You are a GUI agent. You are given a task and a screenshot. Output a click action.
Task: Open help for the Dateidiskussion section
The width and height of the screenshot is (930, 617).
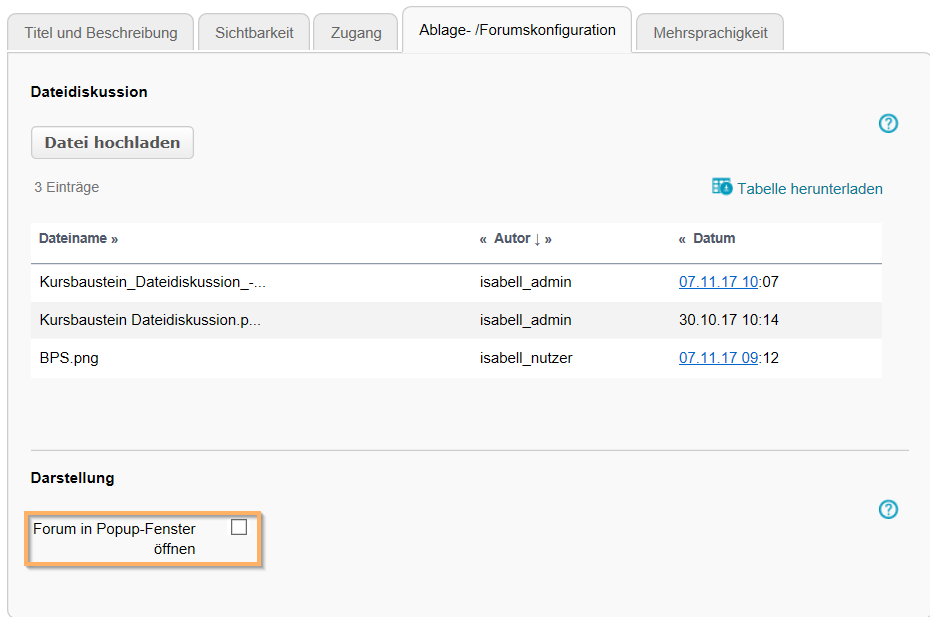click(x=888, y=123)
